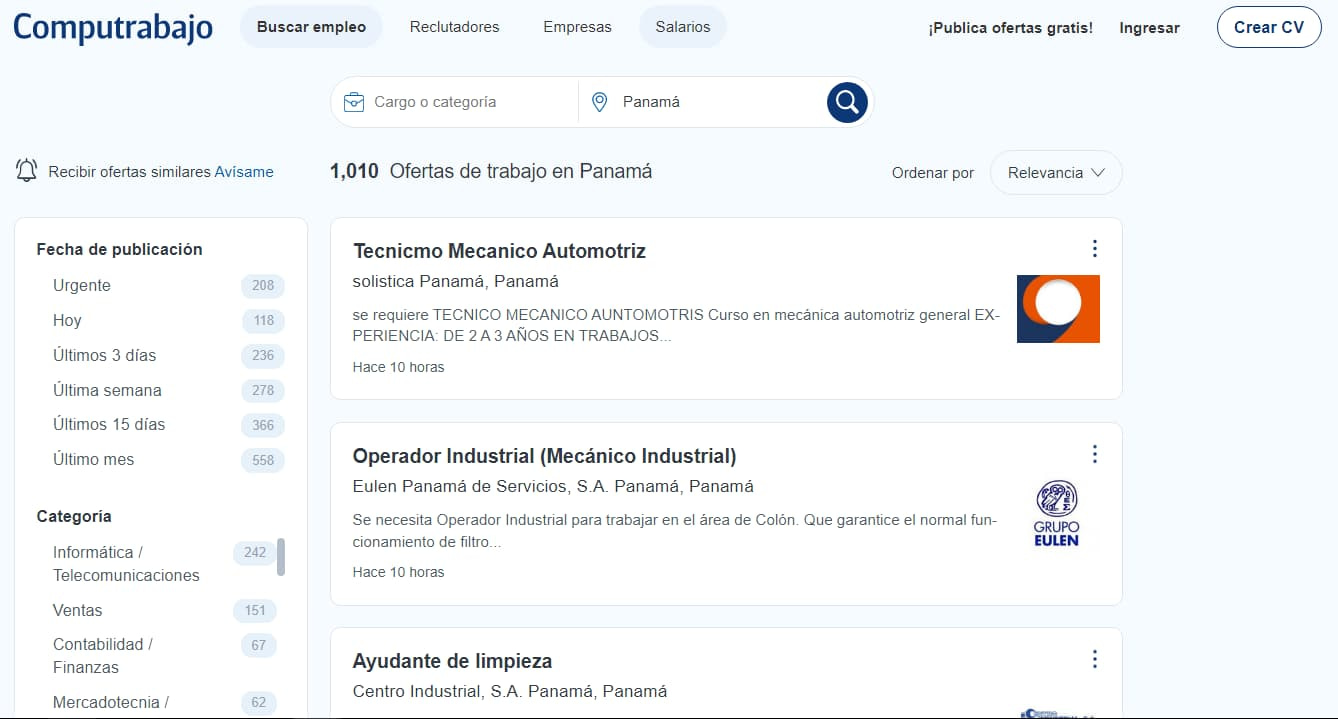Filter by Urgente publication date

(82, 285)
